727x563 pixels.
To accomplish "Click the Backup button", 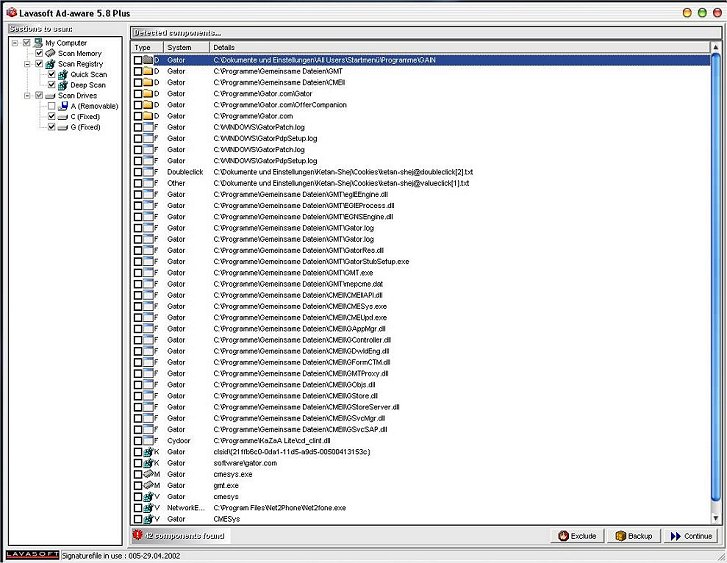I will pos(634,536).
